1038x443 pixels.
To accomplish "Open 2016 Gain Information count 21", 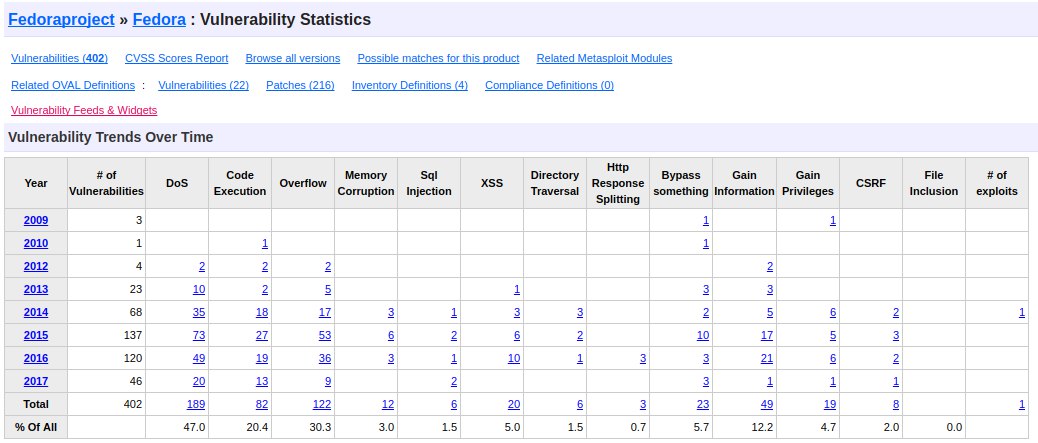I will [x=767, y=358].
